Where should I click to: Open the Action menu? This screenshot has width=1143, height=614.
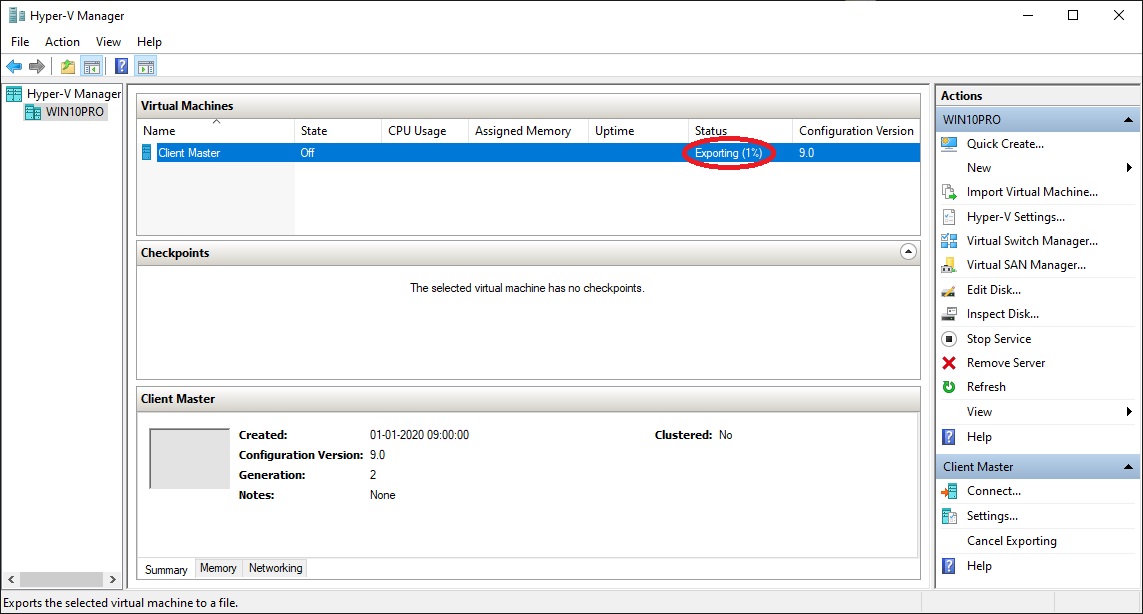[62, 42]
